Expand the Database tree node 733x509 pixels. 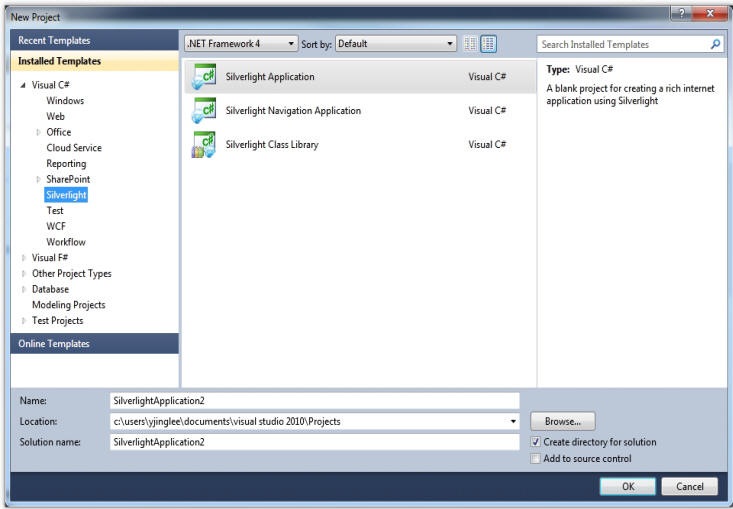click(23, 289)
